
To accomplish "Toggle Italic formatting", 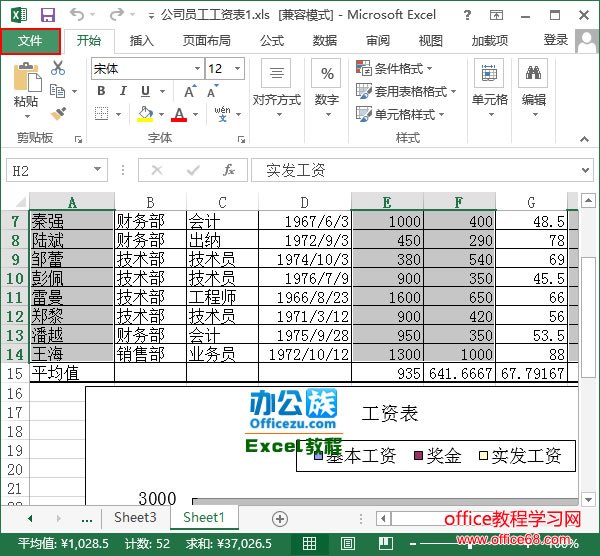I will pos(123,91).
